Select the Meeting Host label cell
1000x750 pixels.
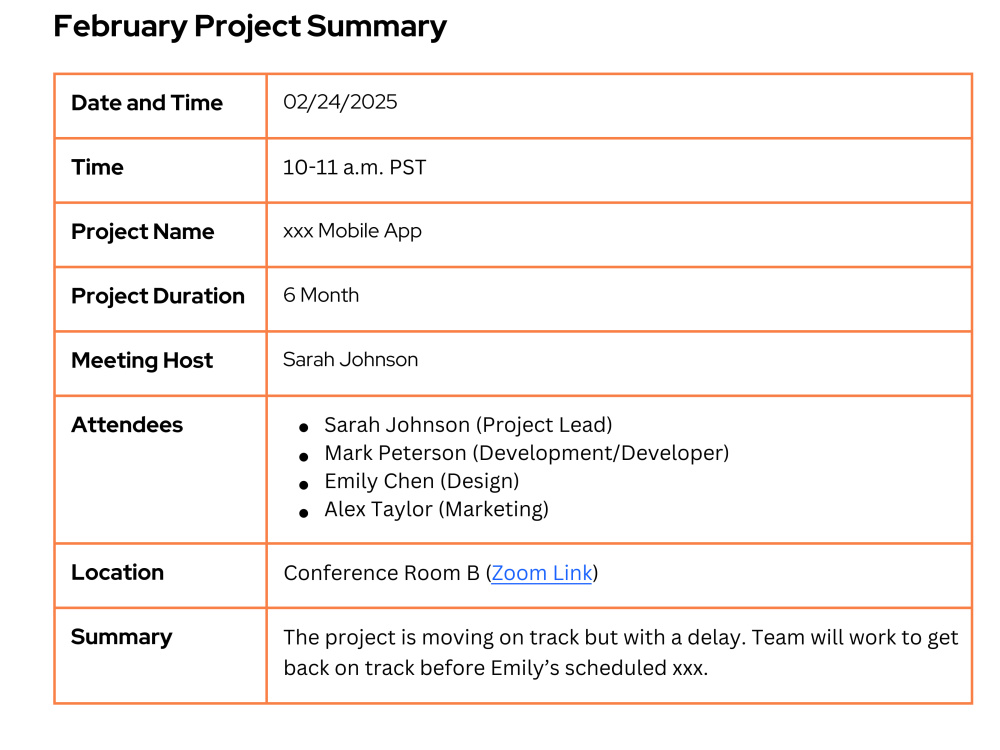click(x=161, y=364)
